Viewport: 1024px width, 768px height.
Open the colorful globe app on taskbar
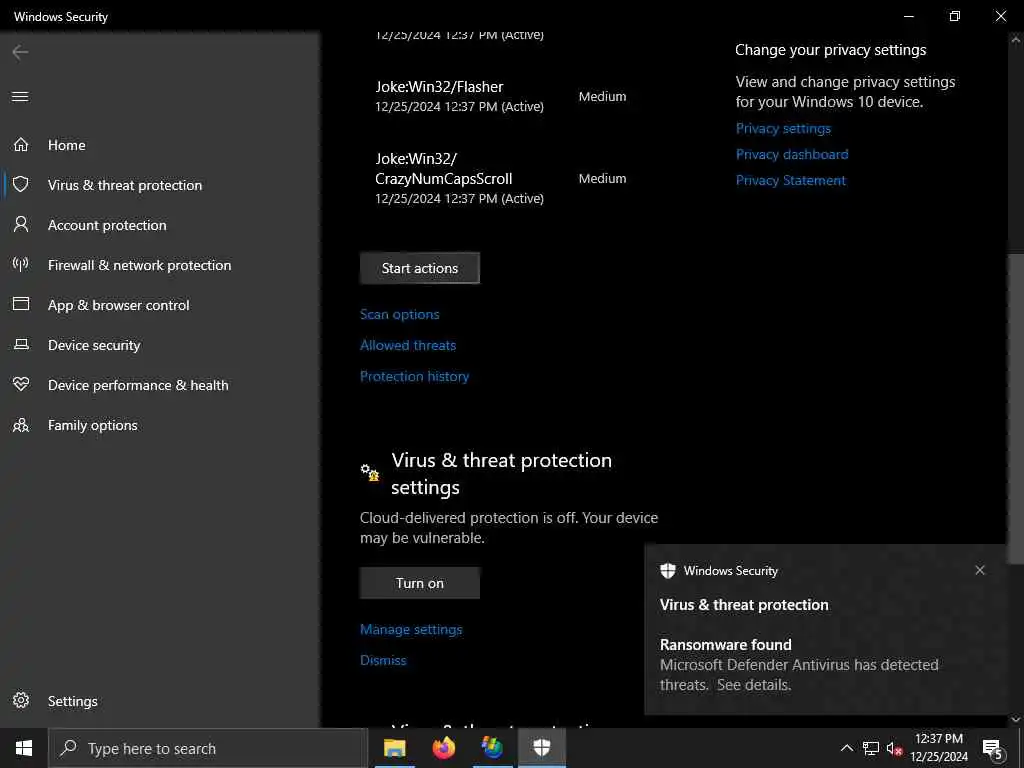coord(492,748)
